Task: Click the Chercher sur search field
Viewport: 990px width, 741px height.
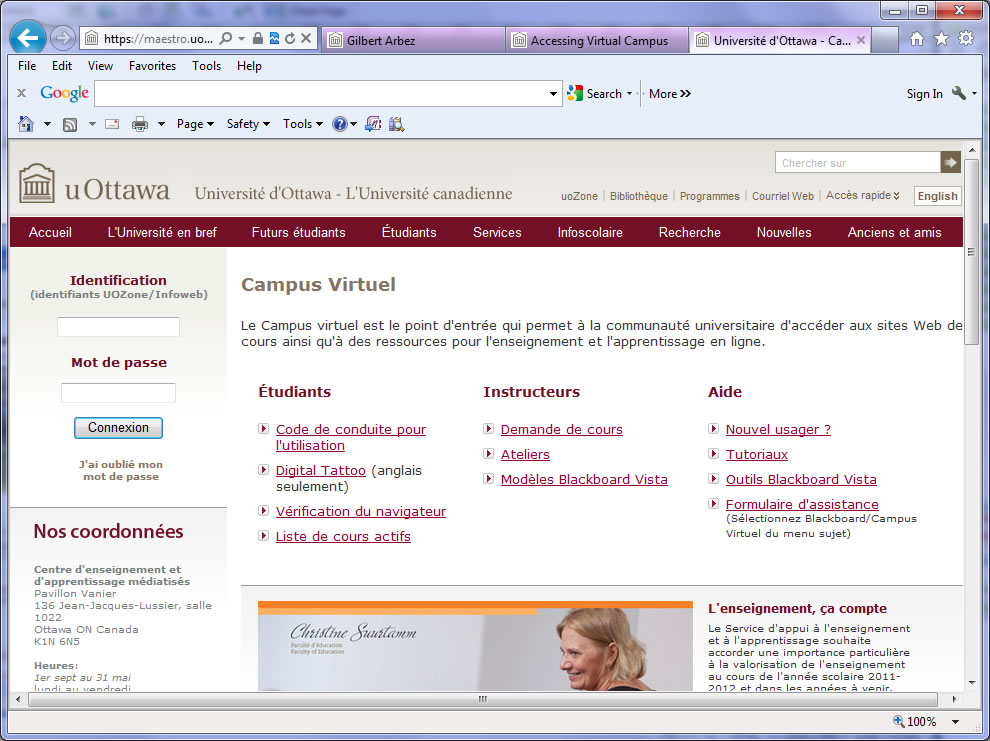Action: click(857, 162)
